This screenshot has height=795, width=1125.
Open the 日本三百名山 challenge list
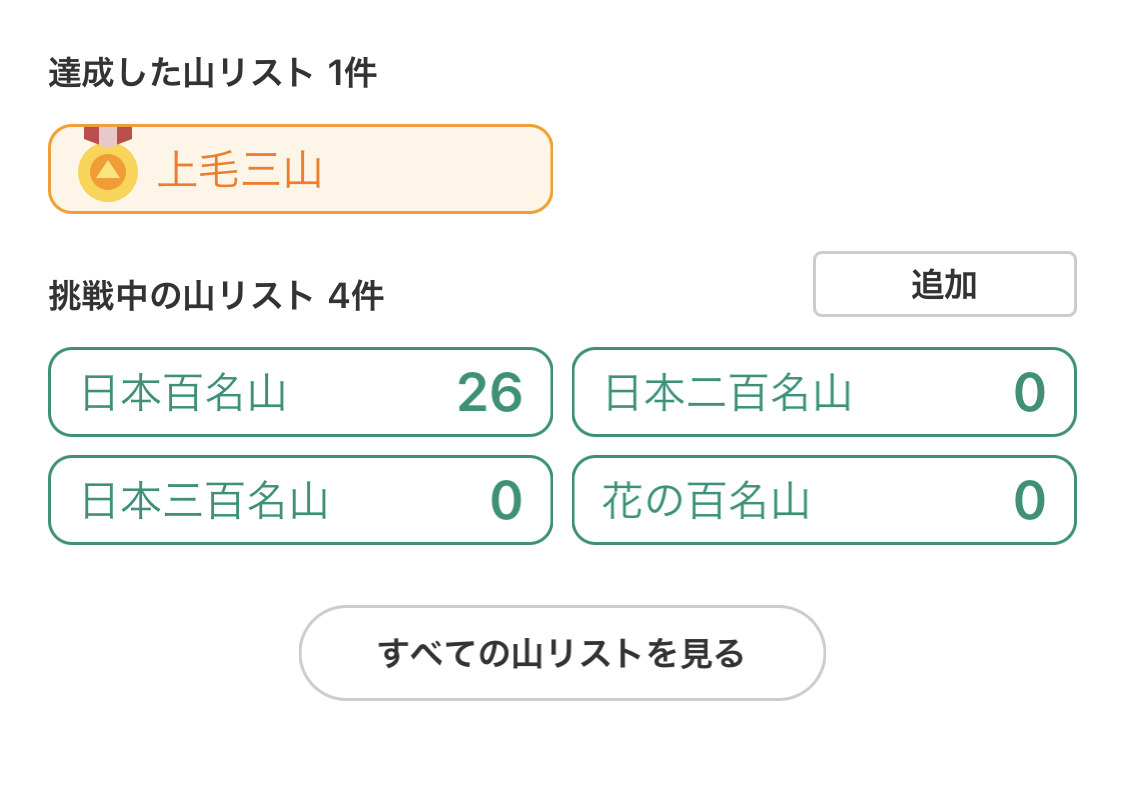coord(300,499)
